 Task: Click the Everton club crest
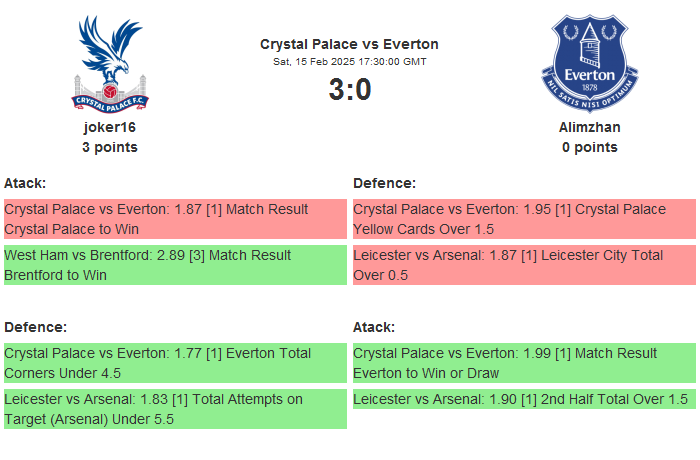tap(589, 63)
